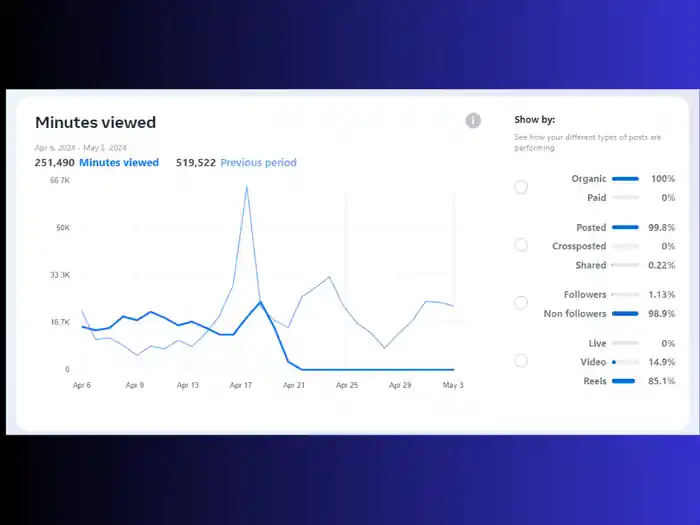The image size is (700, 525).
Task: Click the date range 'Apr 6, 2024 - May 3, 2024'
Action: click(81, 148)
